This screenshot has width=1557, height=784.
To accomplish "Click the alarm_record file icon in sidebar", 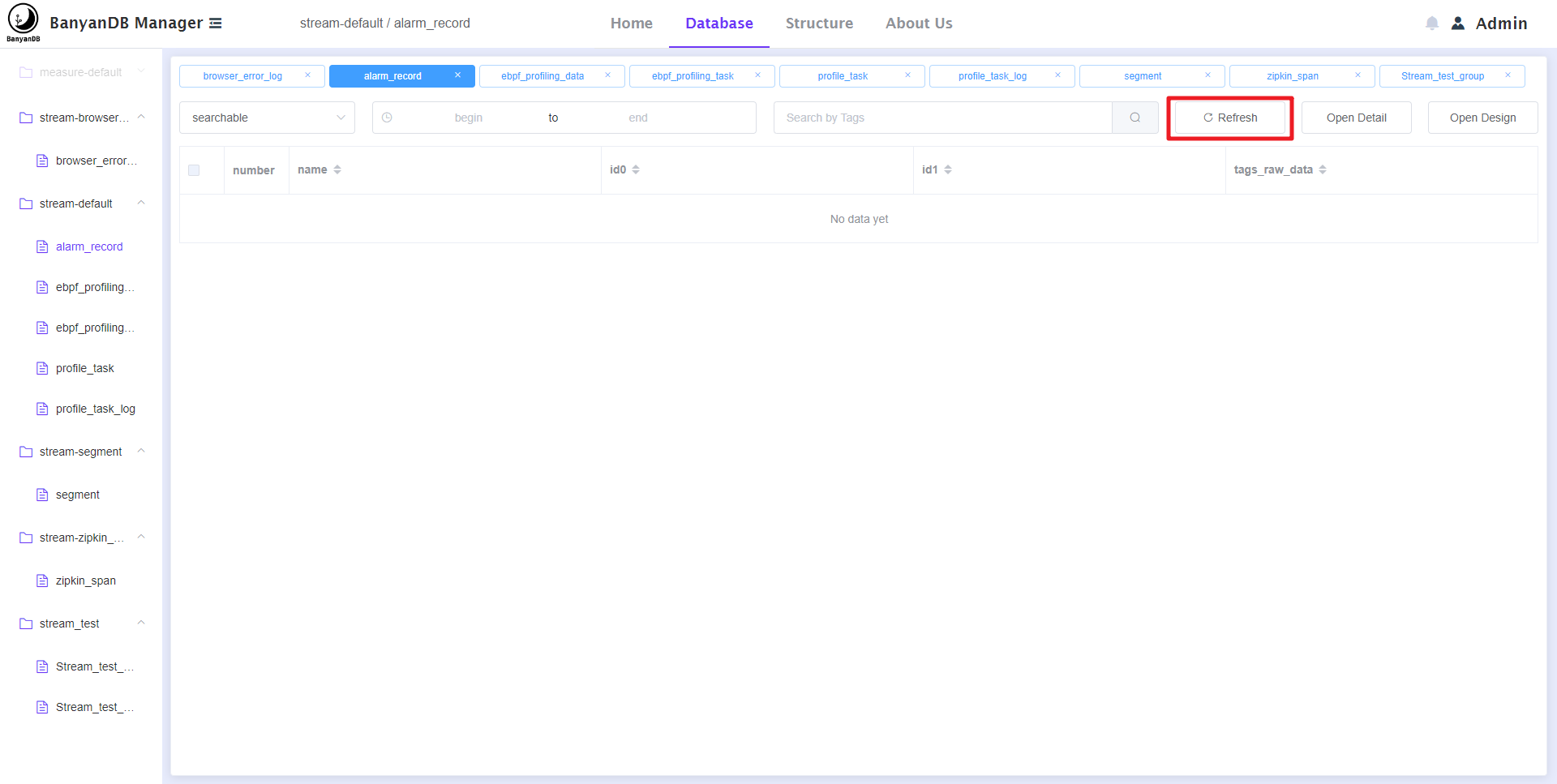I will 42,246.
